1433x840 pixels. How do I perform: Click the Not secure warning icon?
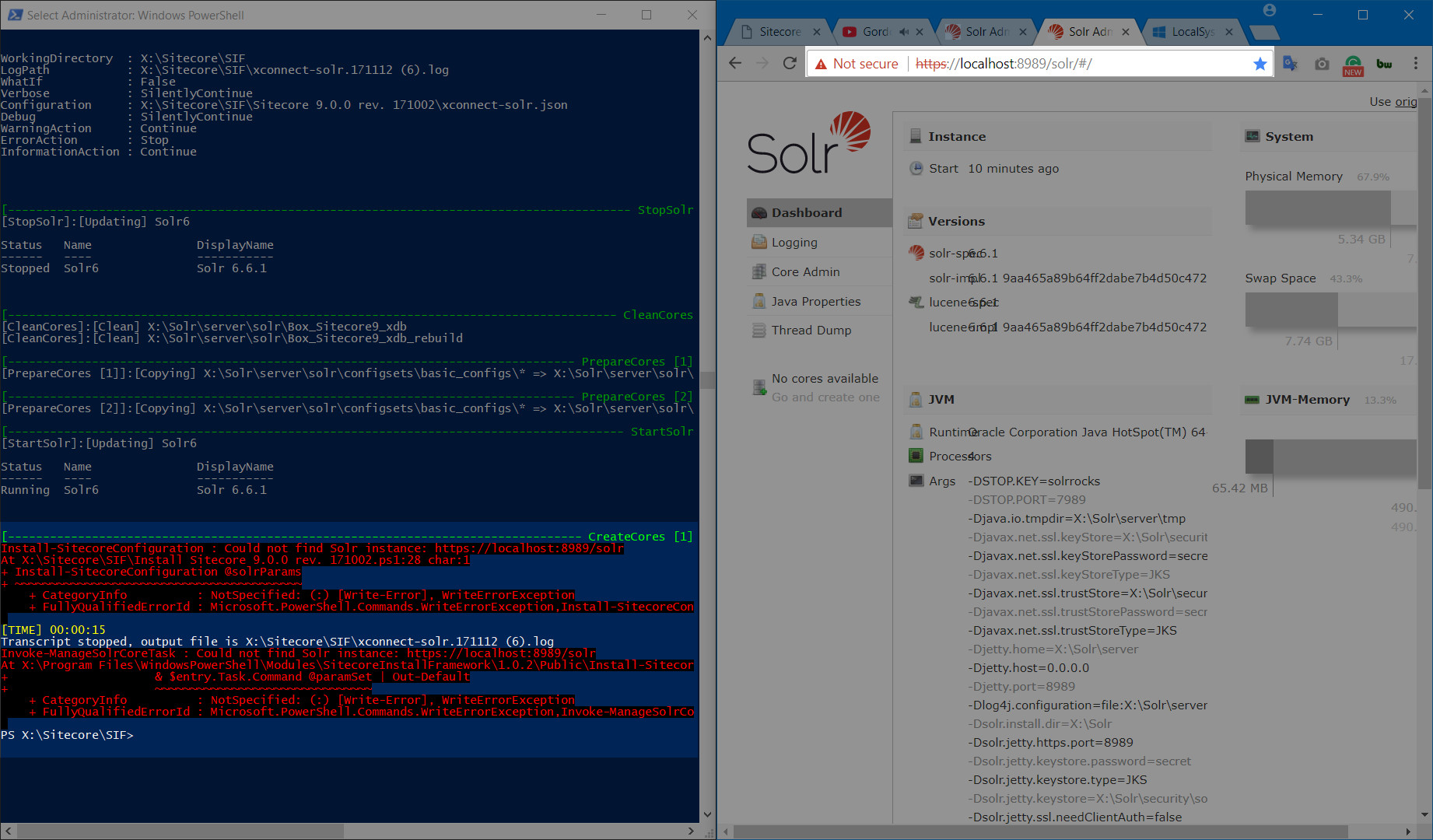pos(821,65)
